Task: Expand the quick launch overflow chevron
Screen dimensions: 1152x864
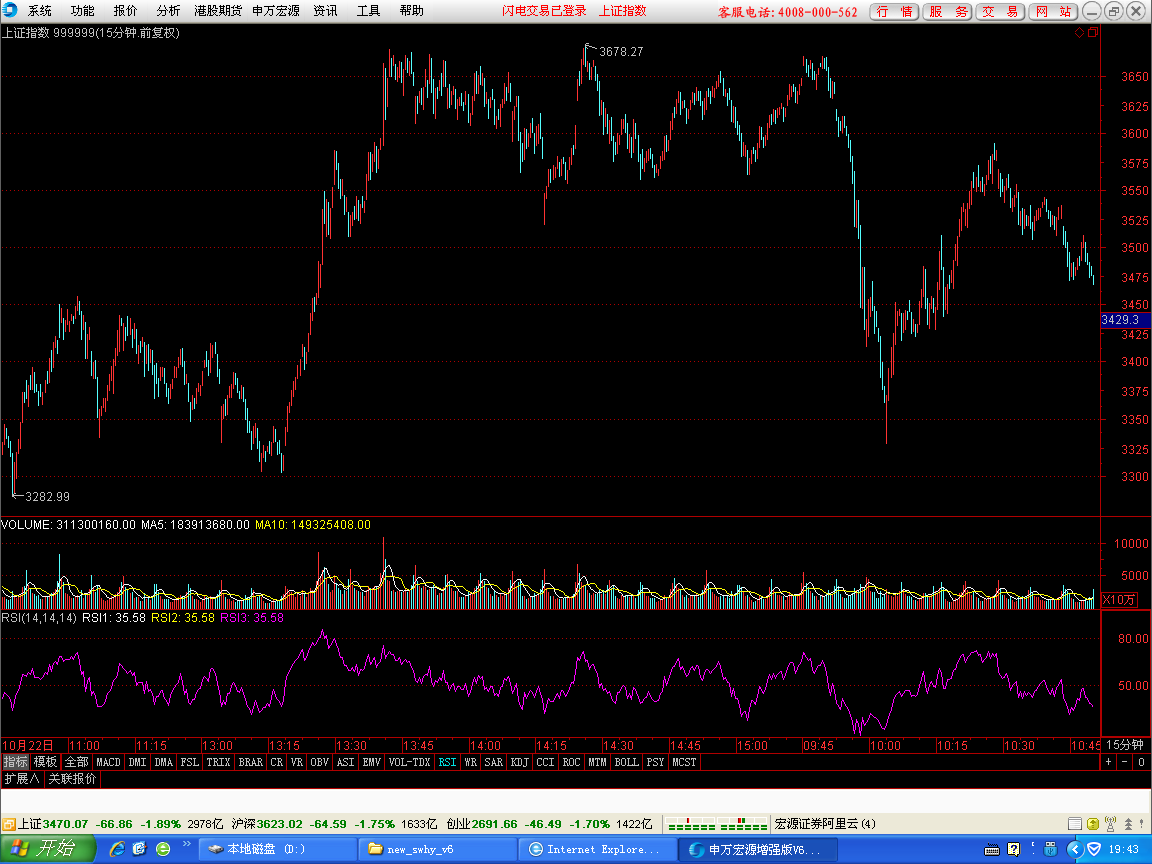Action: (187, 844)
